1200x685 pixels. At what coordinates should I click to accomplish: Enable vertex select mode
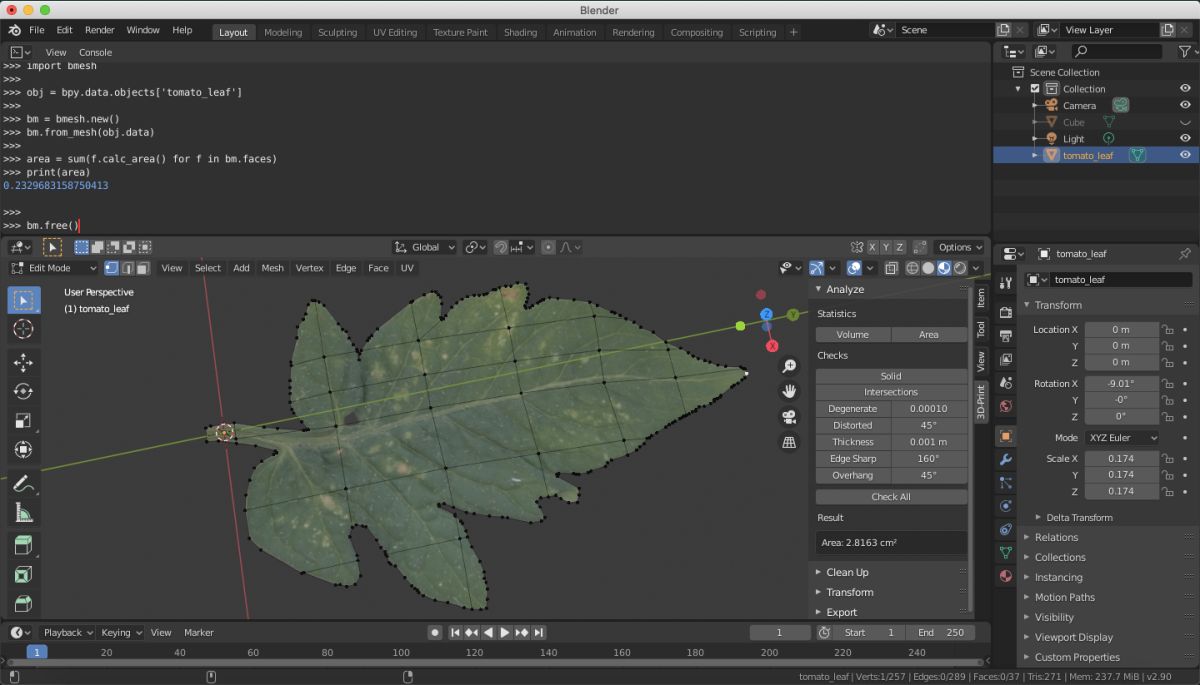[111, 268]
